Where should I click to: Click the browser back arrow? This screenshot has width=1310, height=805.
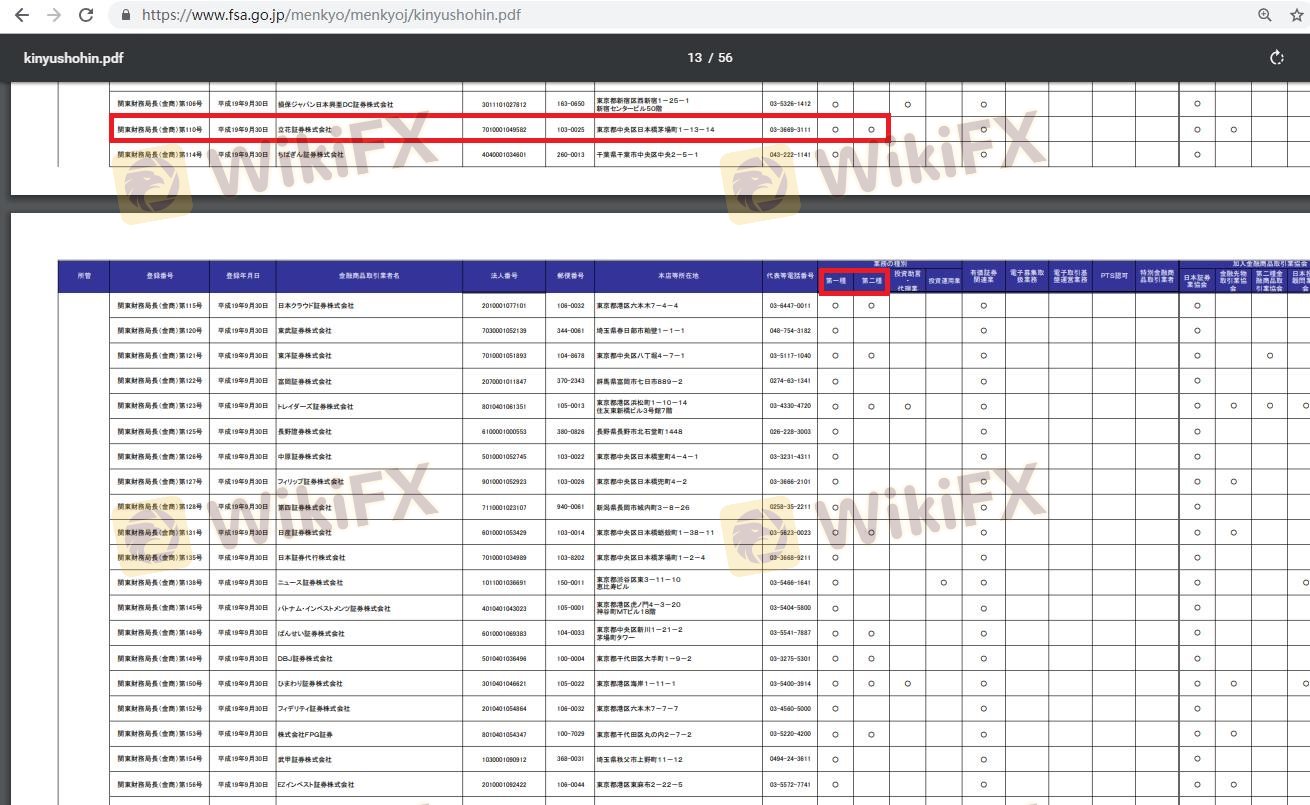pos(21,15)
